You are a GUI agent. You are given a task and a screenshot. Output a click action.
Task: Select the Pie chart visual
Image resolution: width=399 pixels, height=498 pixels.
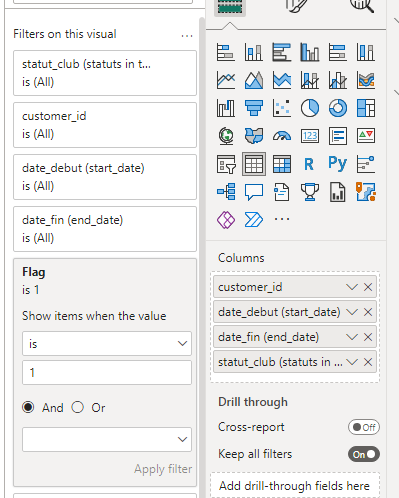click(x=310, y=108)
